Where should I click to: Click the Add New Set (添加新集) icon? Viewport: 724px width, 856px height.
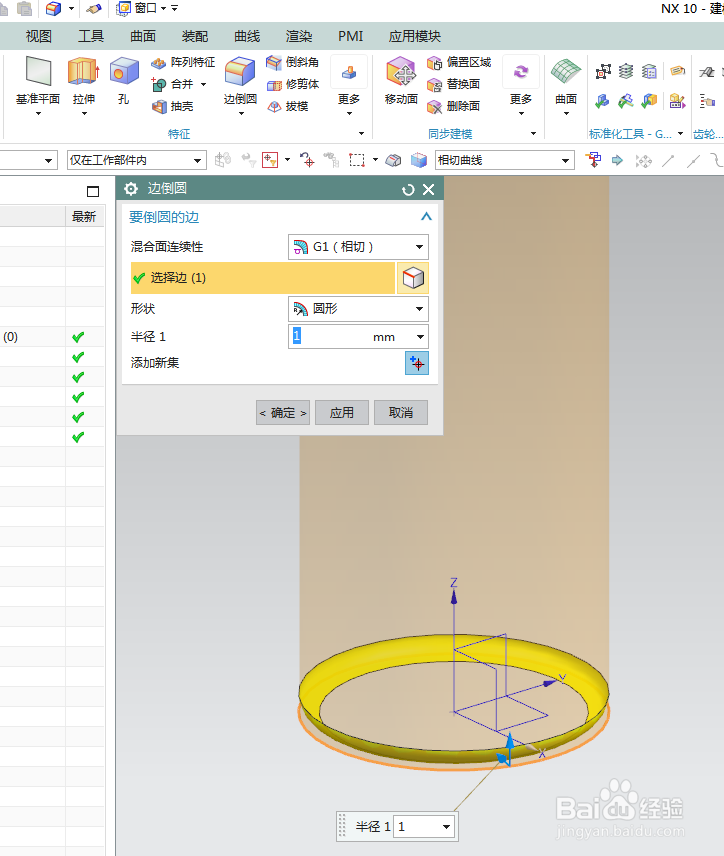tap(417, 363)
